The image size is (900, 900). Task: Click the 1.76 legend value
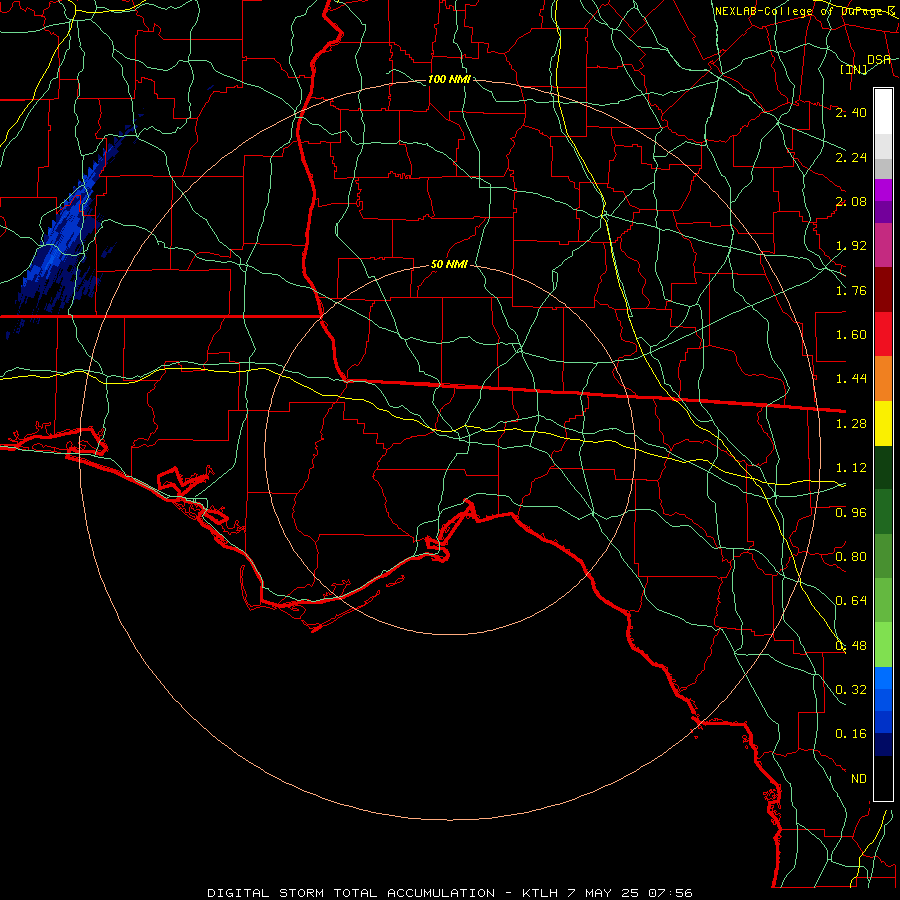(851, 290)
